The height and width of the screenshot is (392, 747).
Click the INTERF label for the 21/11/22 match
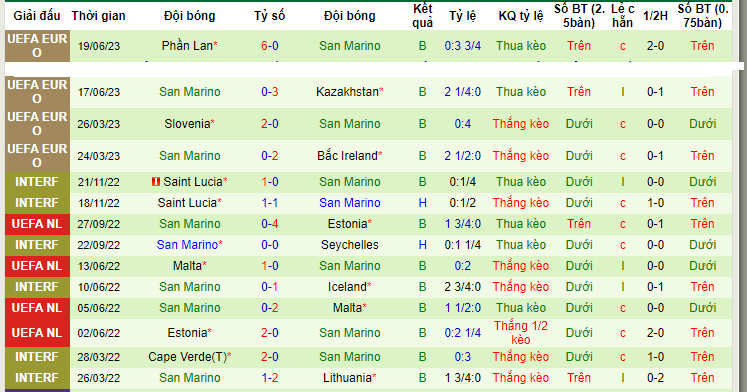coord(37,182)
